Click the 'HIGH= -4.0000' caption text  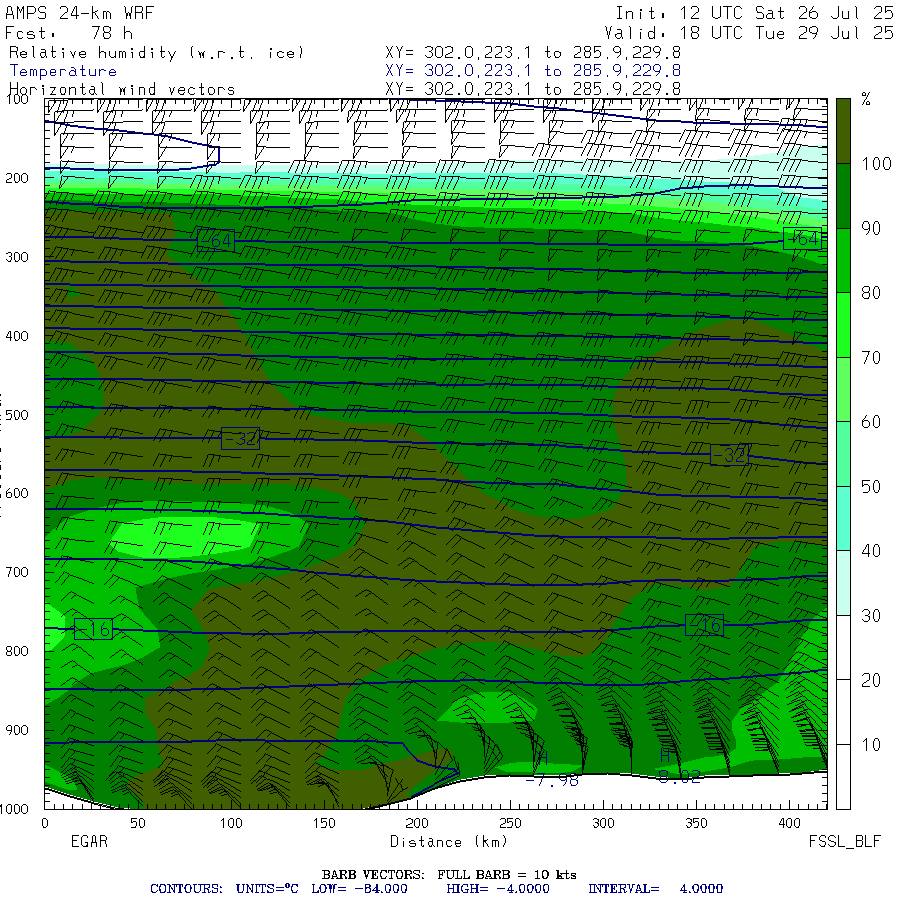point(498,889)
